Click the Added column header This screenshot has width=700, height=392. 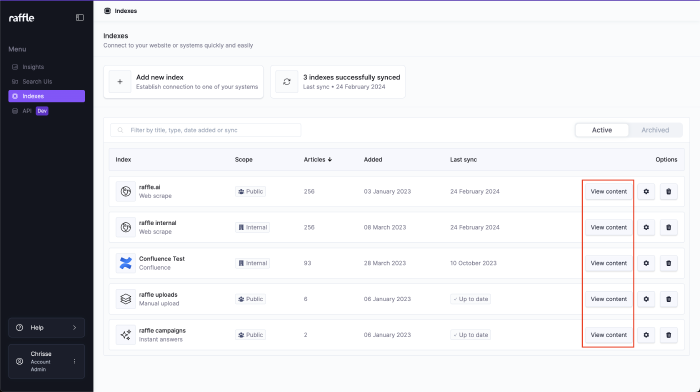(x=373, y=159)
